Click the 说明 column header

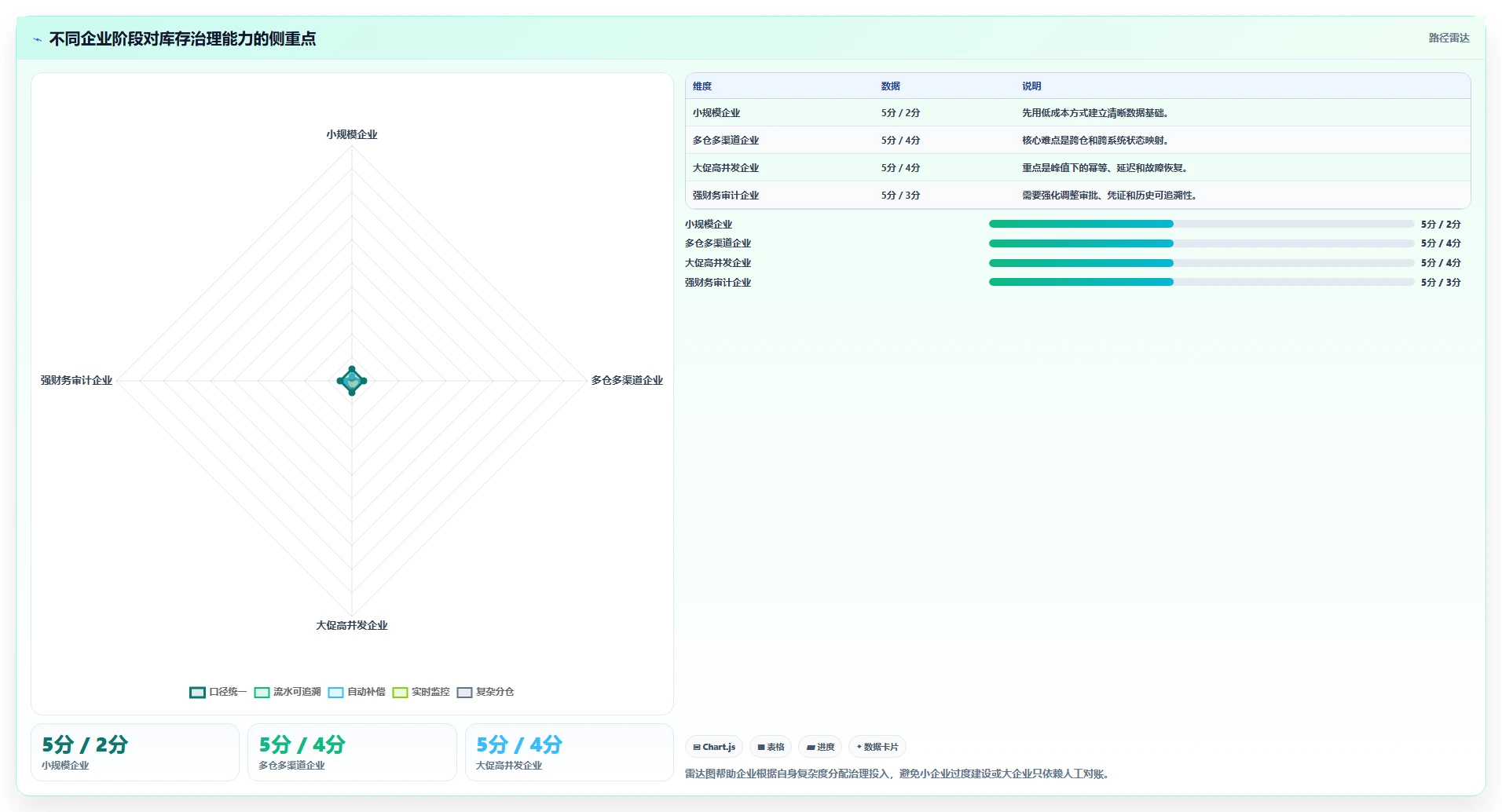coord(1031,86)
